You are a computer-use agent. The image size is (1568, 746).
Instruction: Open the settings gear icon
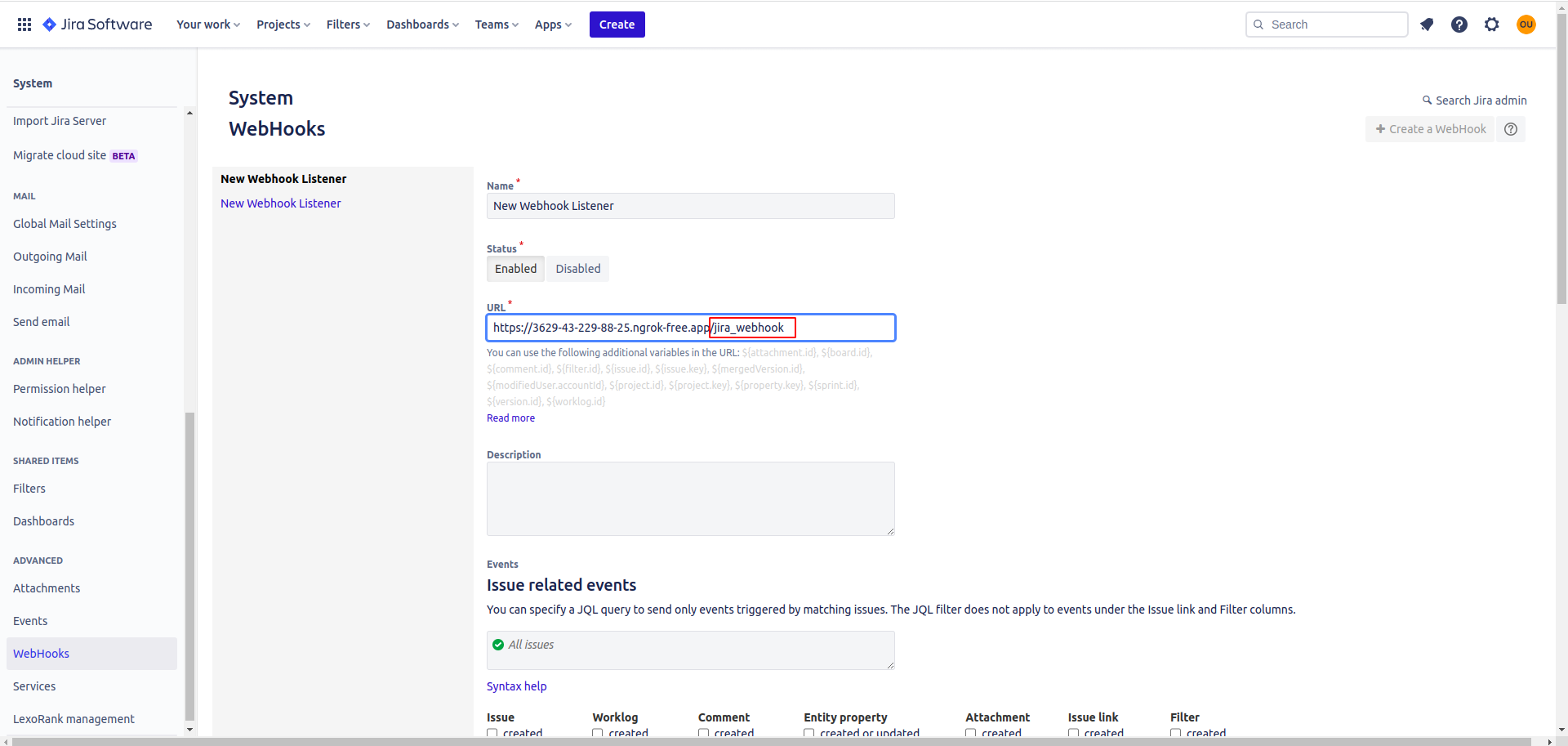[1492, 25]
